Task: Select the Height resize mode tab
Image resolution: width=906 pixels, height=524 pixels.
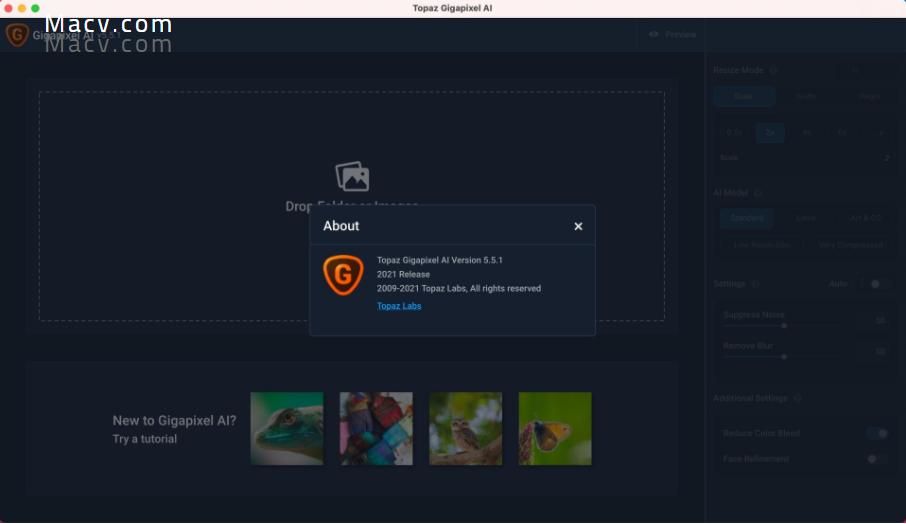Action: (868, 96)
